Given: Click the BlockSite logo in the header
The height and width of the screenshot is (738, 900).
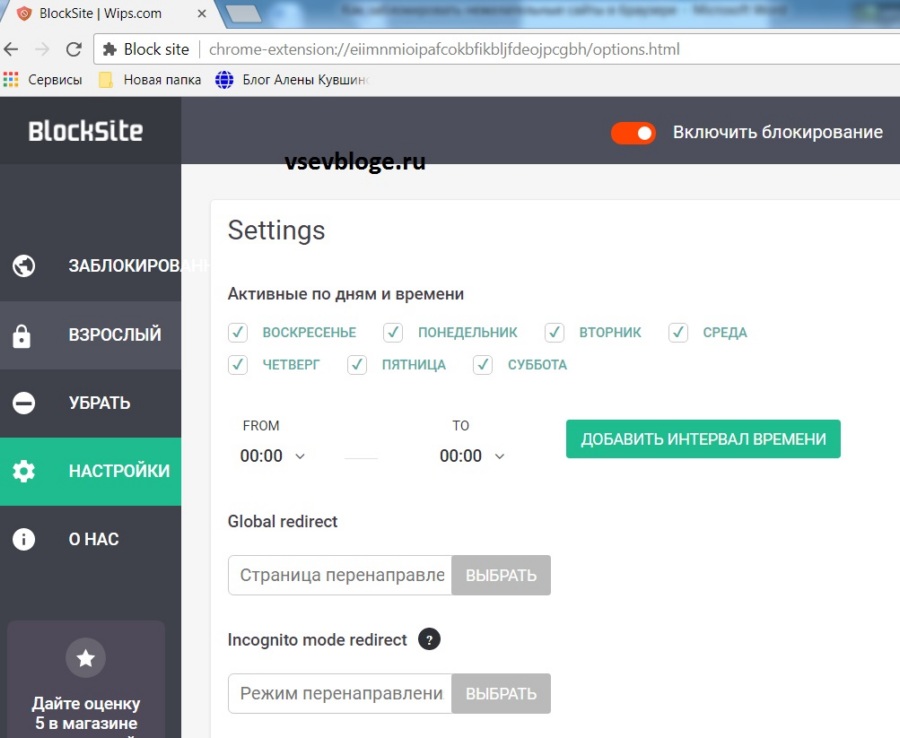Looking at the screenshot, I should [x=88, y=130].
